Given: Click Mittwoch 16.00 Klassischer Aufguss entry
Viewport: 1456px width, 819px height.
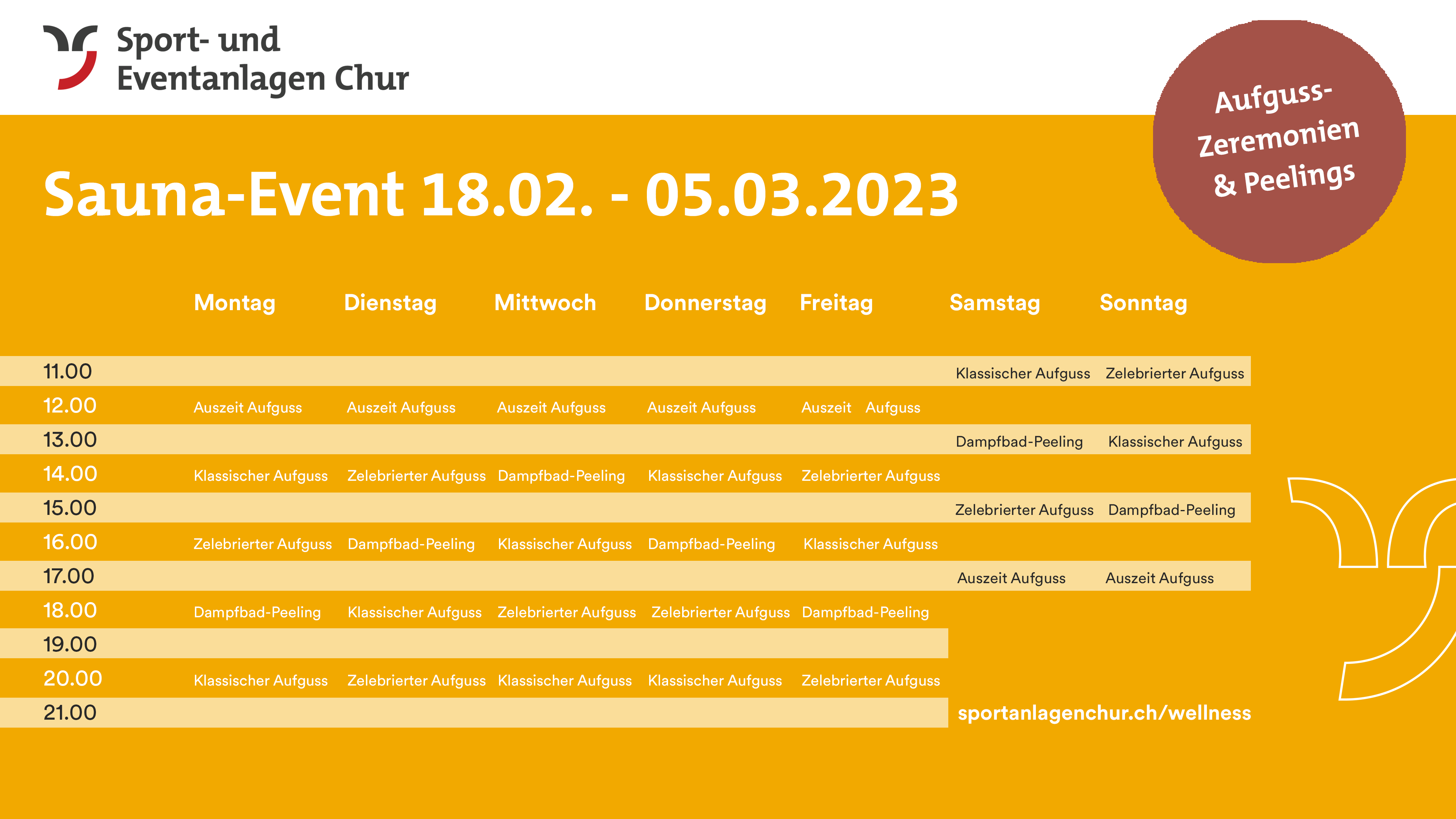Looking at the screenshot, I should (565, 544).
